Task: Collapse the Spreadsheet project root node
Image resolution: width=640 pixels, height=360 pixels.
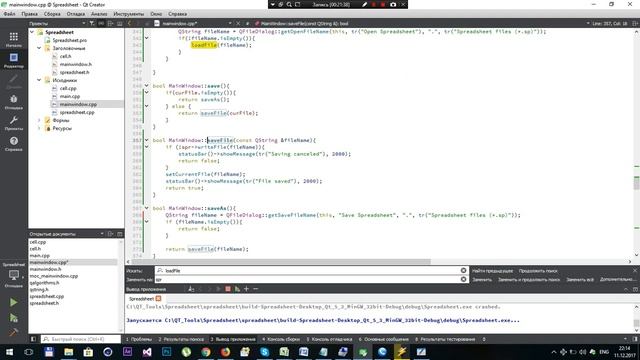Action: 32,32
